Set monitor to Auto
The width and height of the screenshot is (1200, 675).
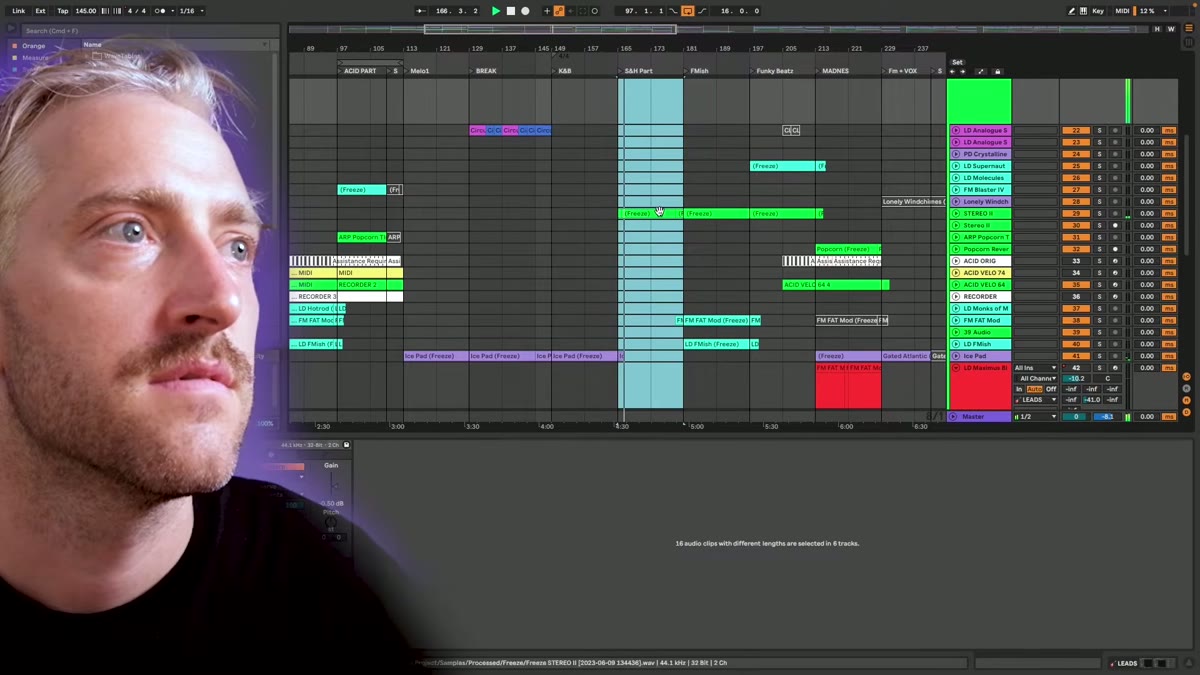1035,389
